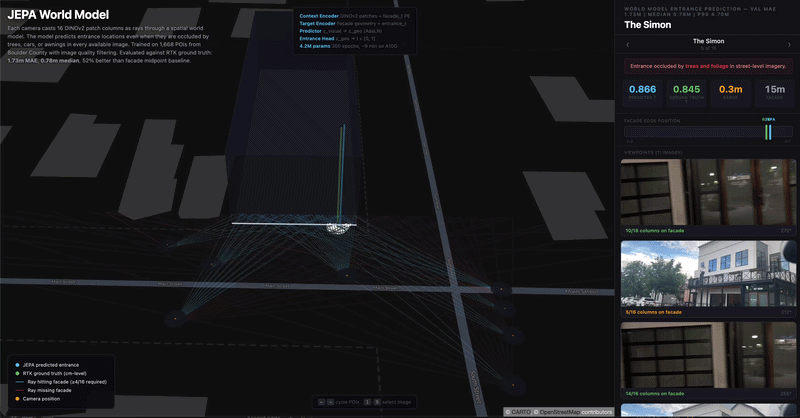This screenshot has height=418, width=800.
Task: Click the 'Entrance occluded by trees and foliage' notice
Action: click(x=708, y=66)
